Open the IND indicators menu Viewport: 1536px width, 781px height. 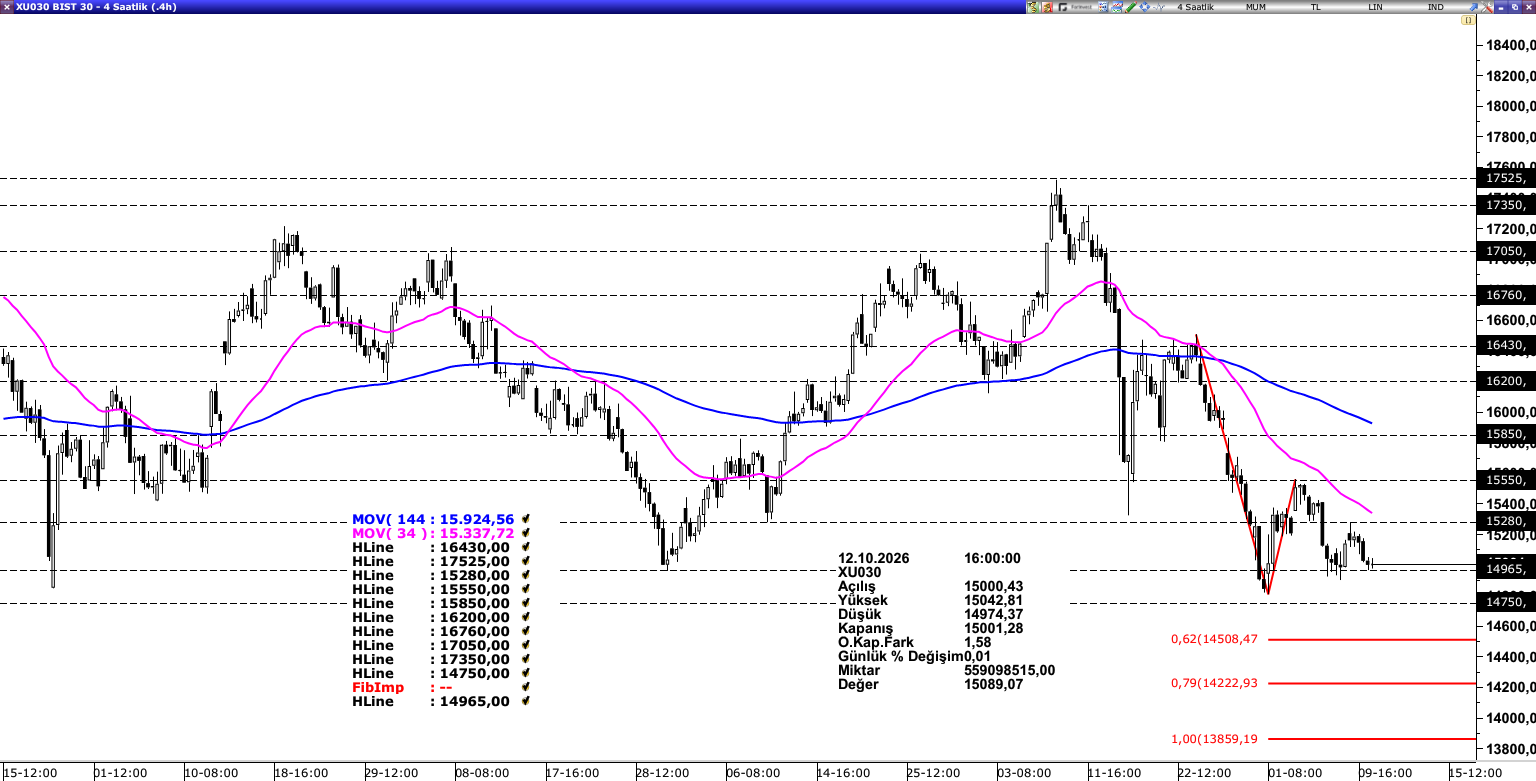click(x=1435, y=7)
